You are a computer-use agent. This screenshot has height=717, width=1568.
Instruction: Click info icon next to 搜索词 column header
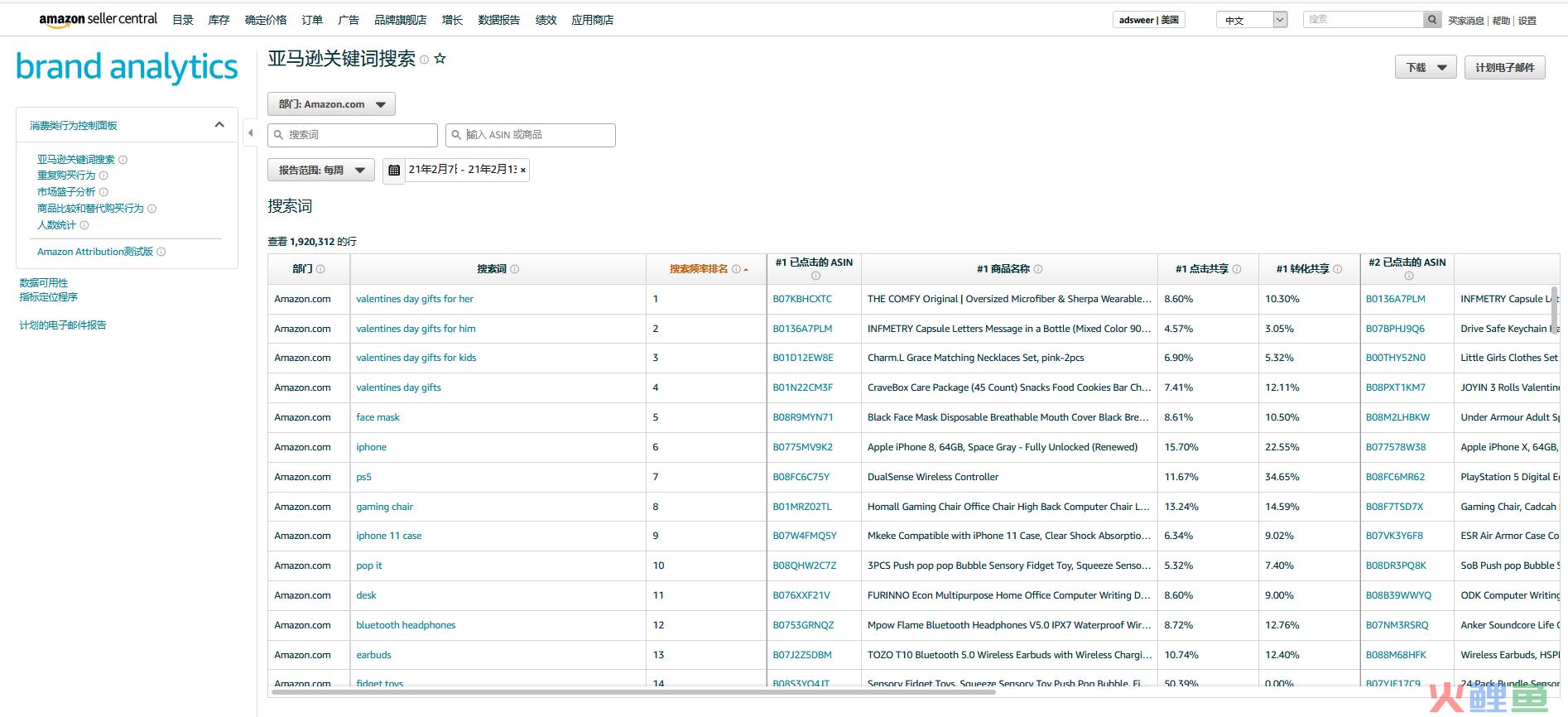click(515, 269)
